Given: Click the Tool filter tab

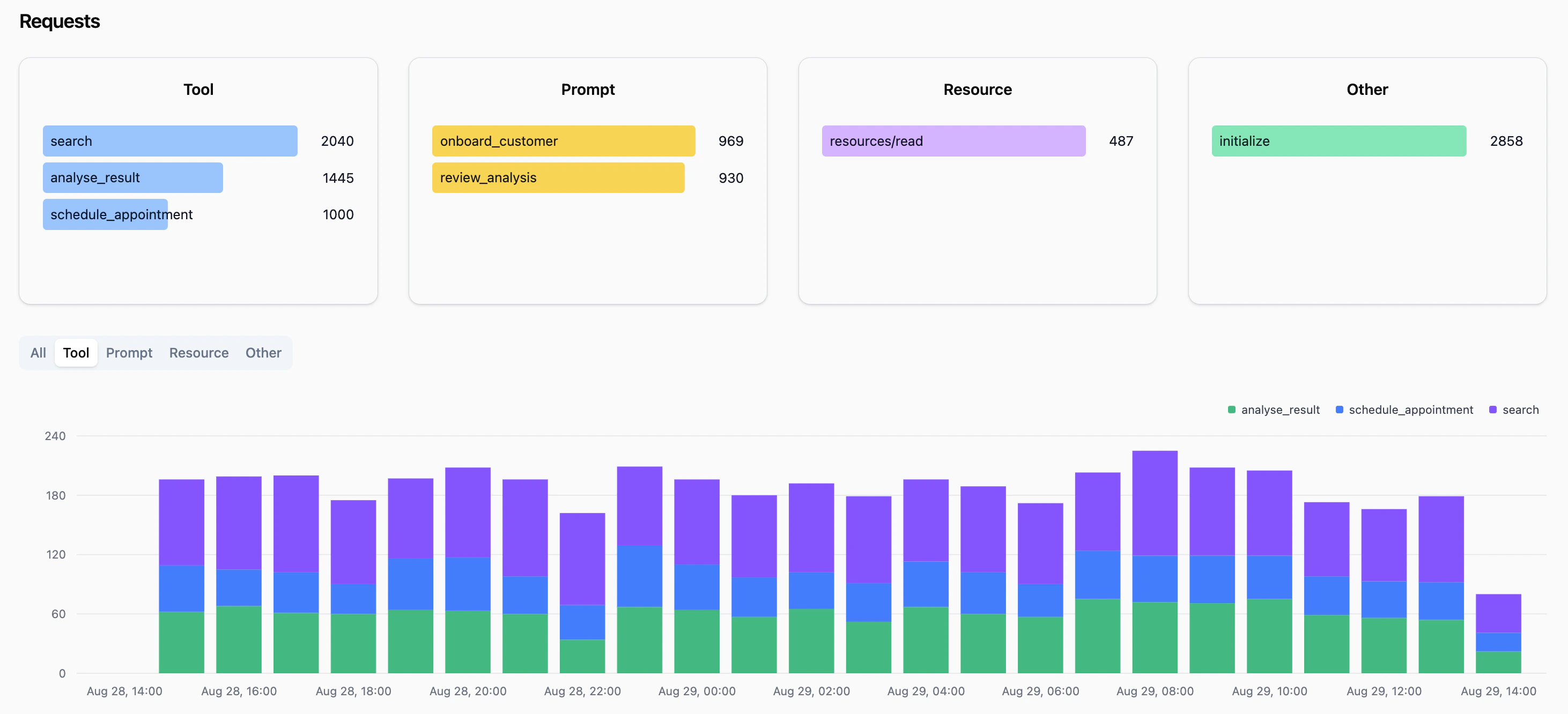Looking at the screenshot, I should 76,352.
